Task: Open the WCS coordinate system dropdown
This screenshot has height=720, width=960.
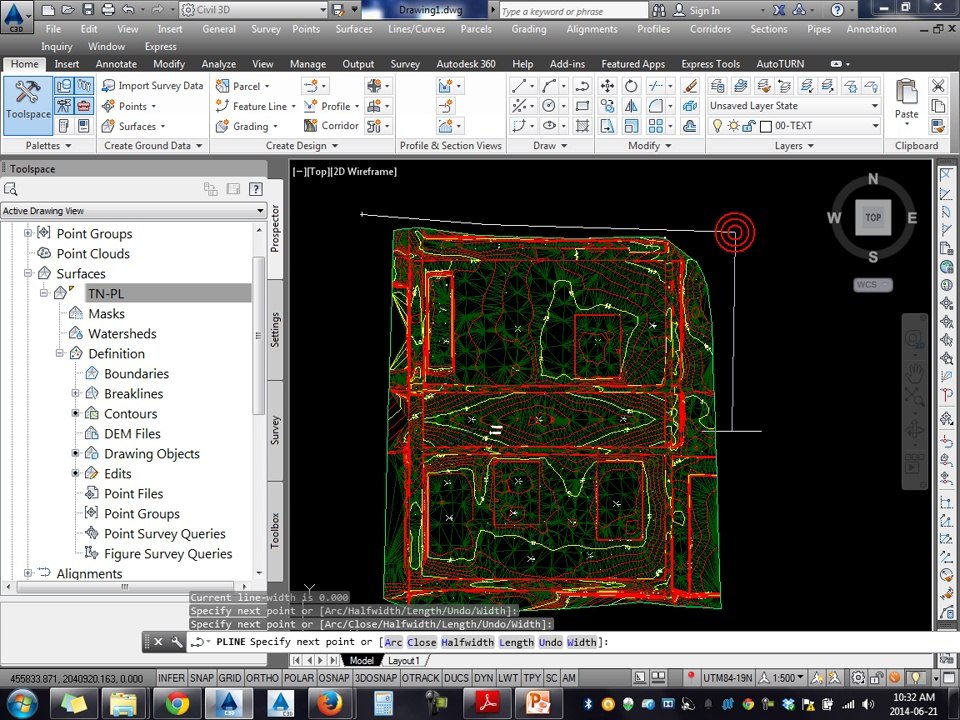Action: [x=872, y=285]
